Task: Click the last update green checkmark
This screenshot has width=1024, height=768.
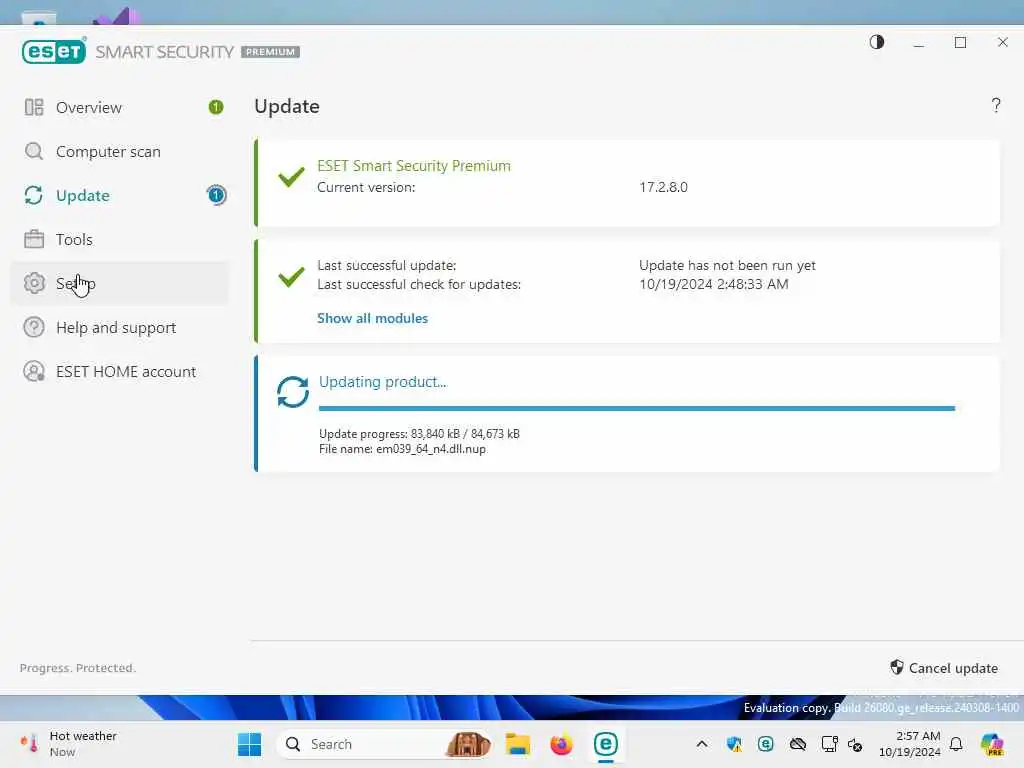Action: pyautogui.click(x=291, y=276)
